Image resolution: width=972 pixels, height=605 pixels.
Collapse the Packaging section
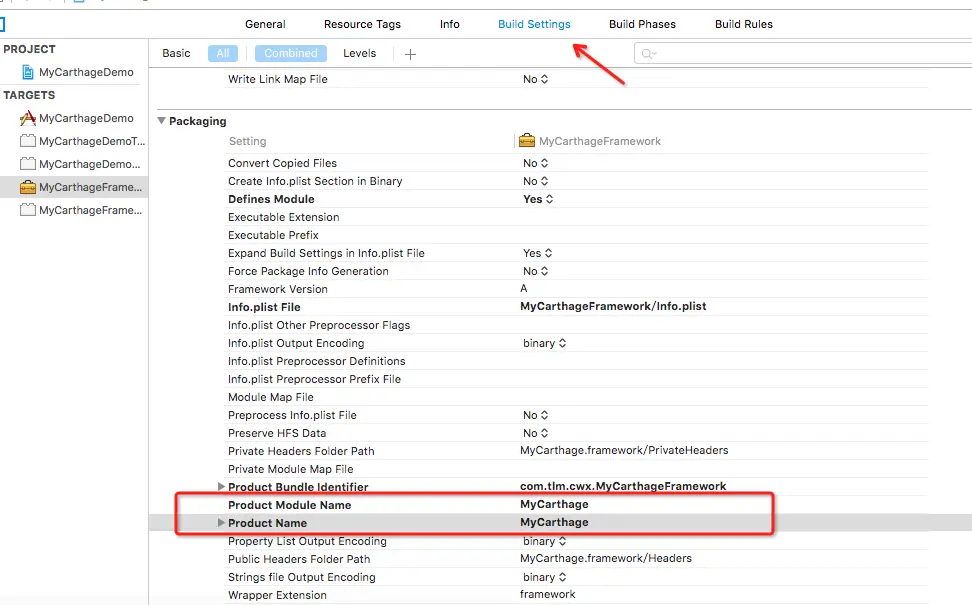pos(161,121)
